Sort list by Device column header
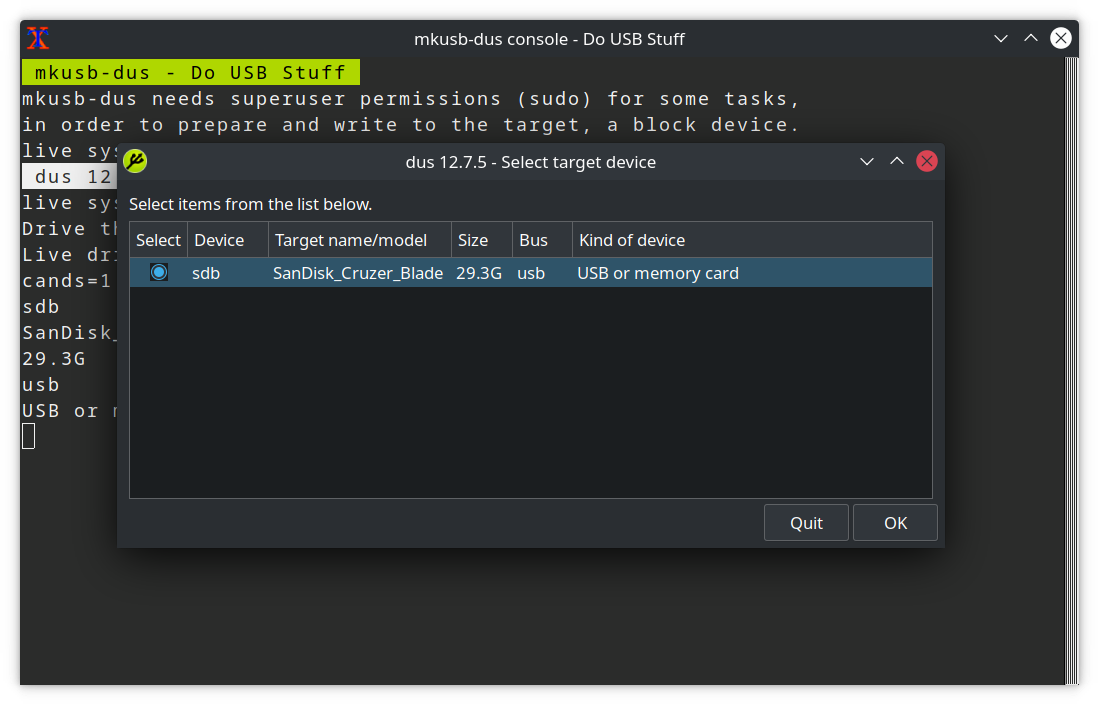The height and width of the screenshot is (705, 1099). coord(219,240)
